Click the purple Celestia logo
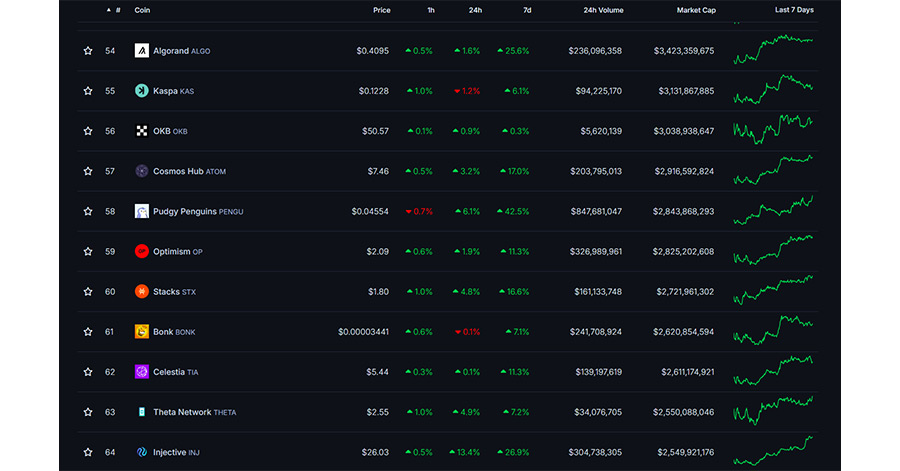 (x=142, y=372)
